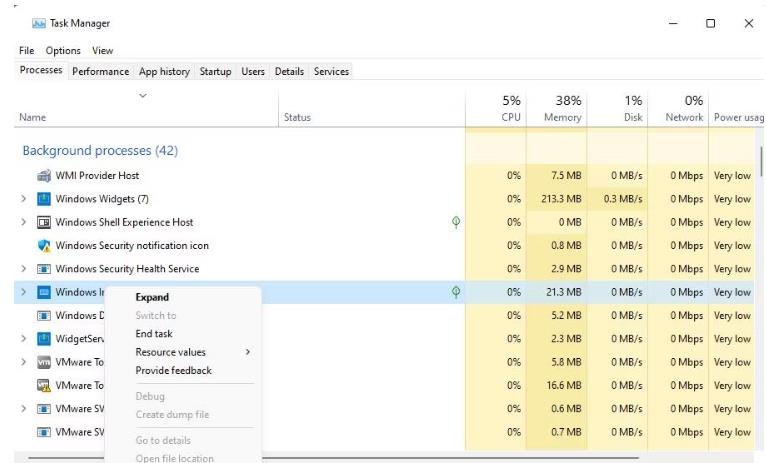Click the 2.3 MB memory value
The height and width of the screenshot is (463, 766).
click(566, 338)
